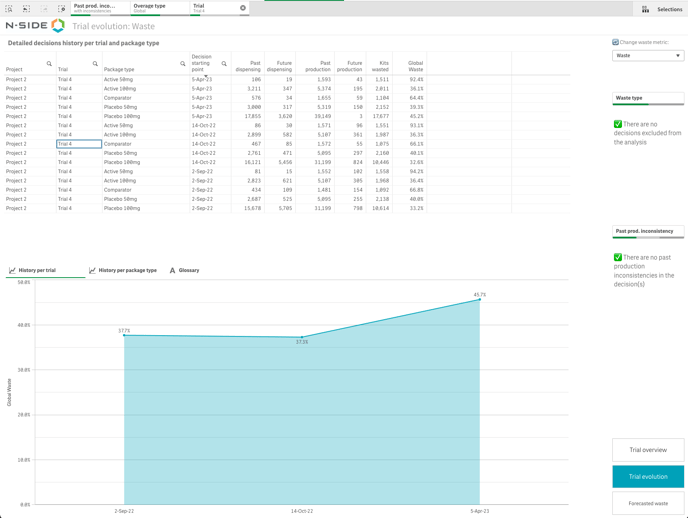Step back in selections history

(27, 8)
